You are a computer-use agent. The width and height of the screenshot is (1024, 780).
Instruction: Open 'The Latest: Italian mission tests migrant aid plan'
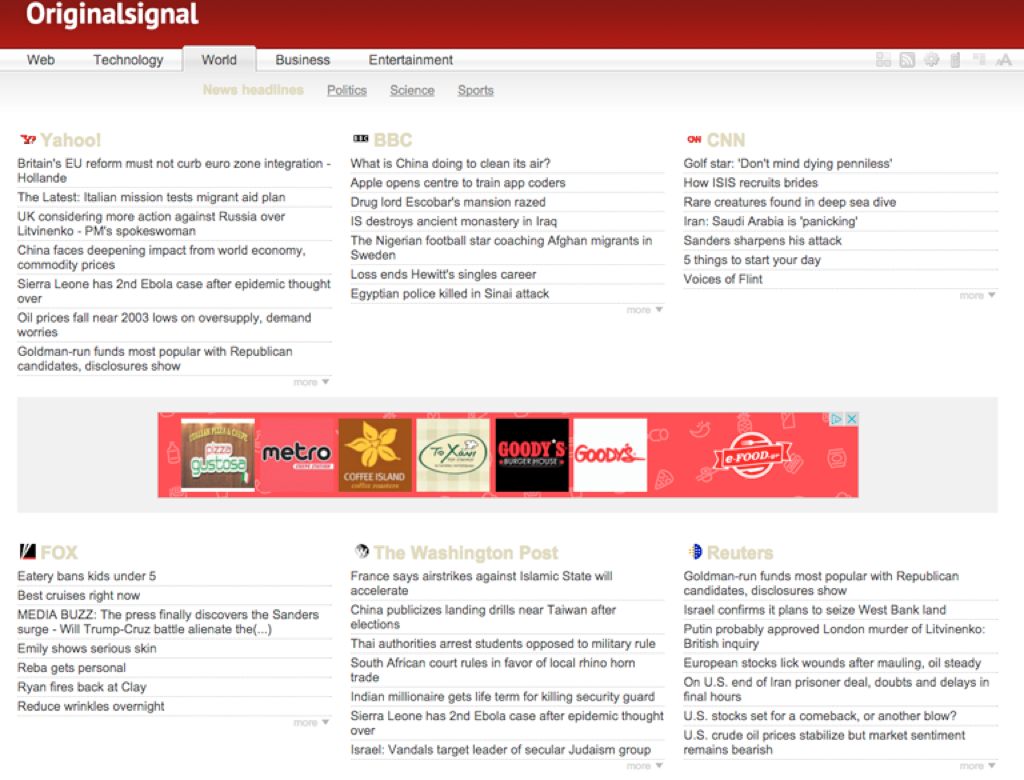coord(151,197)
